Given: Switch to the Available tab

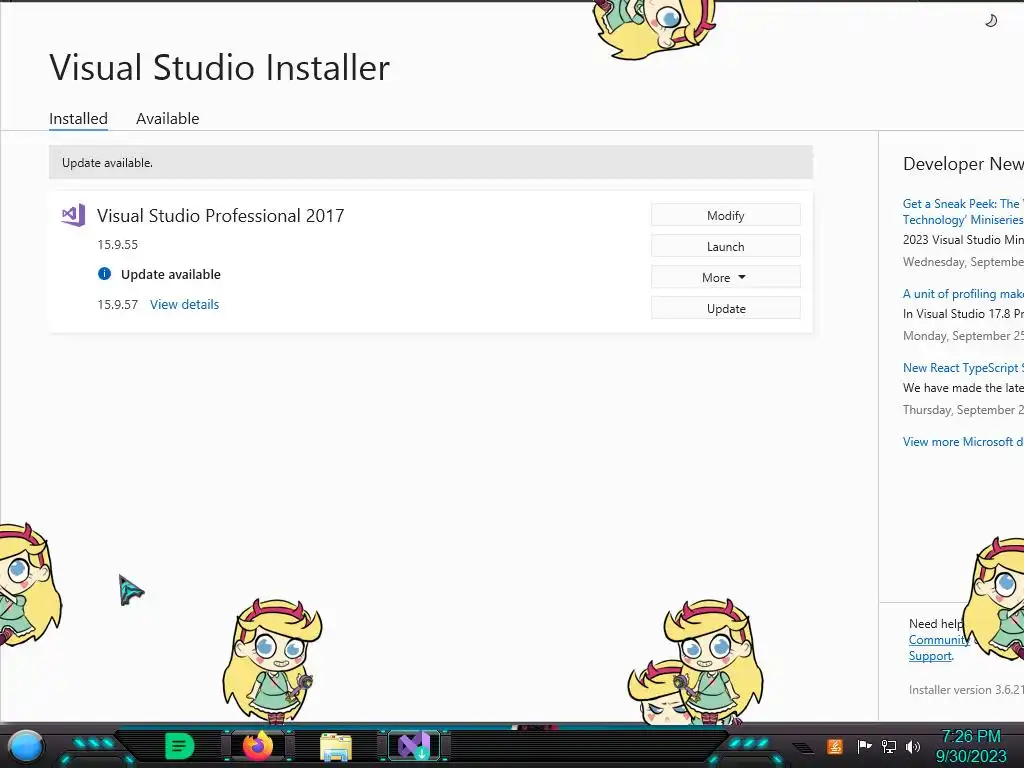Looking at the screenshot, I should (167, 119).
